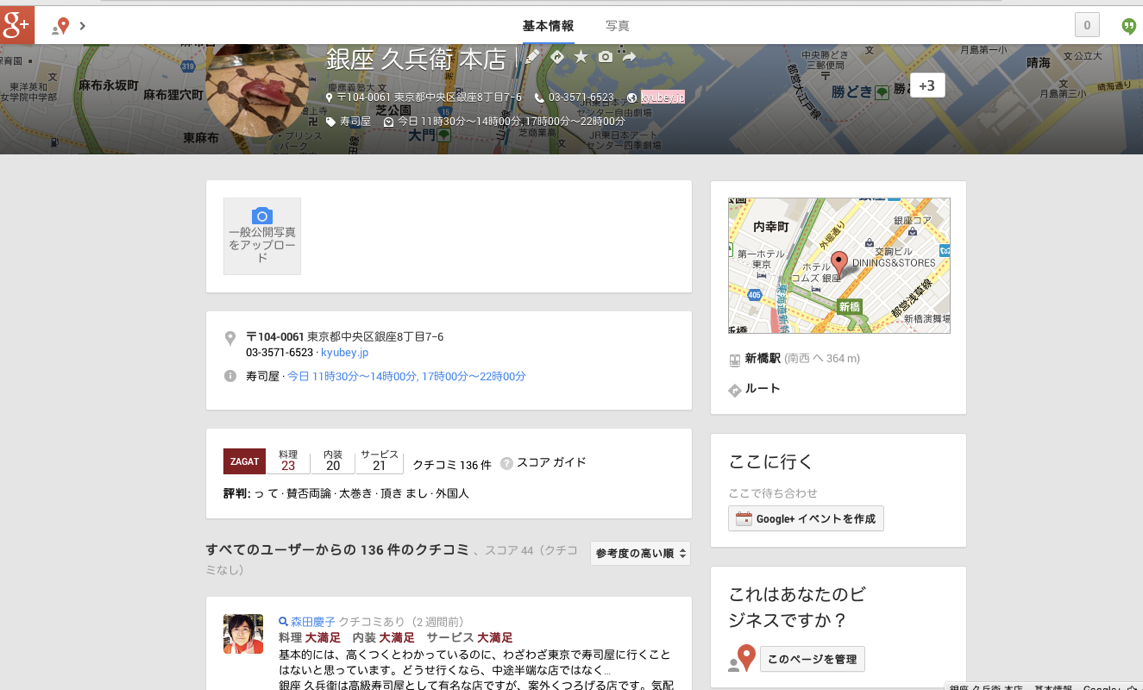
Task: Click the train station icon by 新橋駅
Action: [735, 359]
